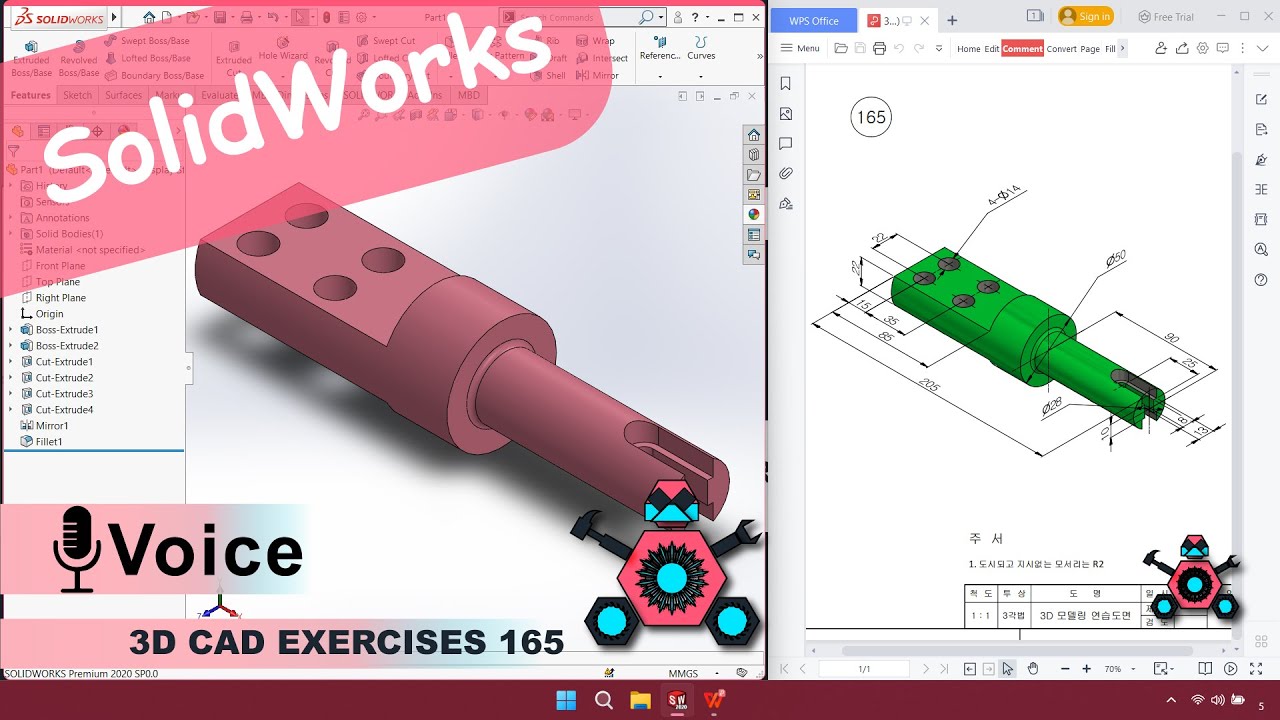Select the Hand tool in WPS
Screen dimensions: 1280x720
pyautogui.click(x=1033, y=668)
